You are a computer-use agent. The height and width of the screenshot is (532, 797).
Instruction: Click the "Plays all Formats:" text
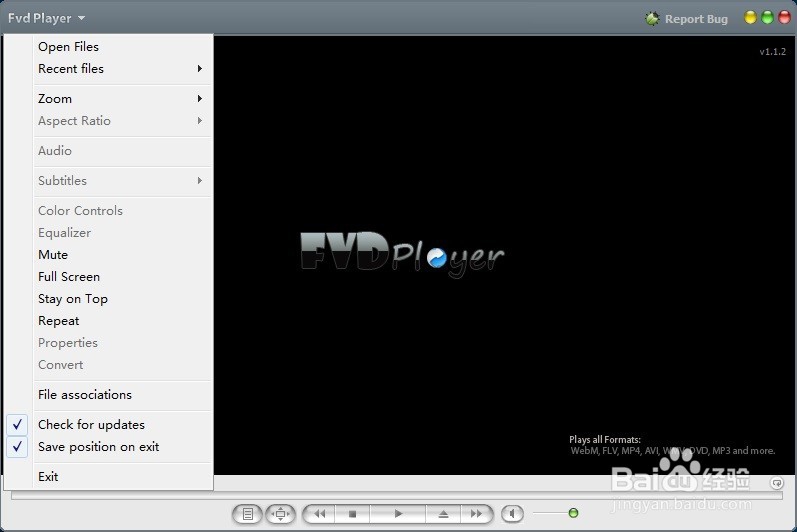[604, 440]
